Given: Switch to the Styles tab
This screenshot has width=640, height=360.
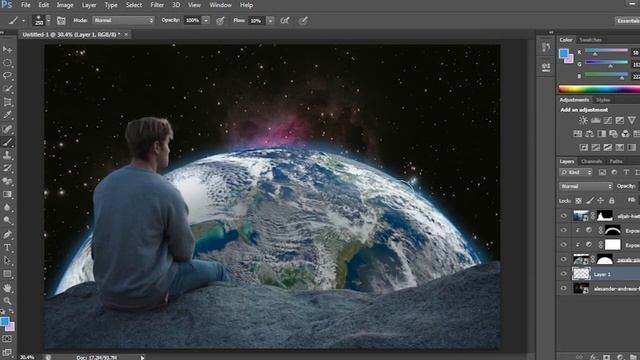Looking at the screenshot, I should [603, 100].
